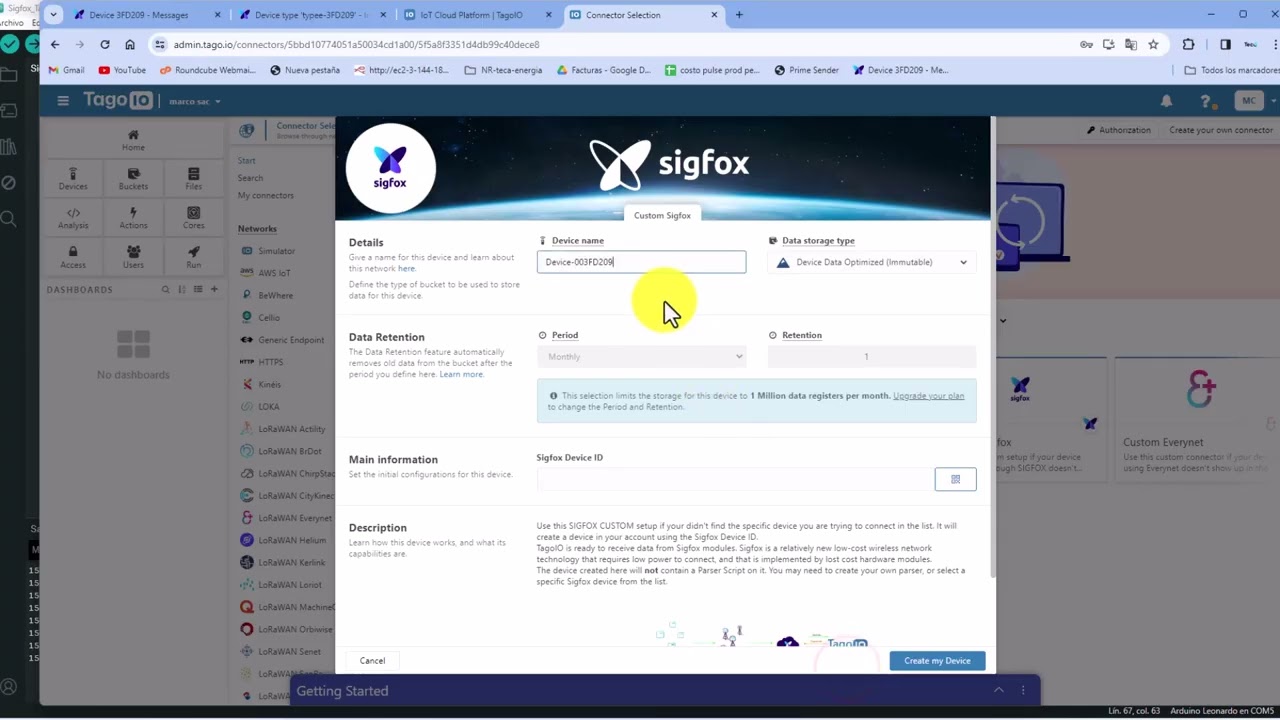Add a new dashboard with plus icon

pos(214,289)
